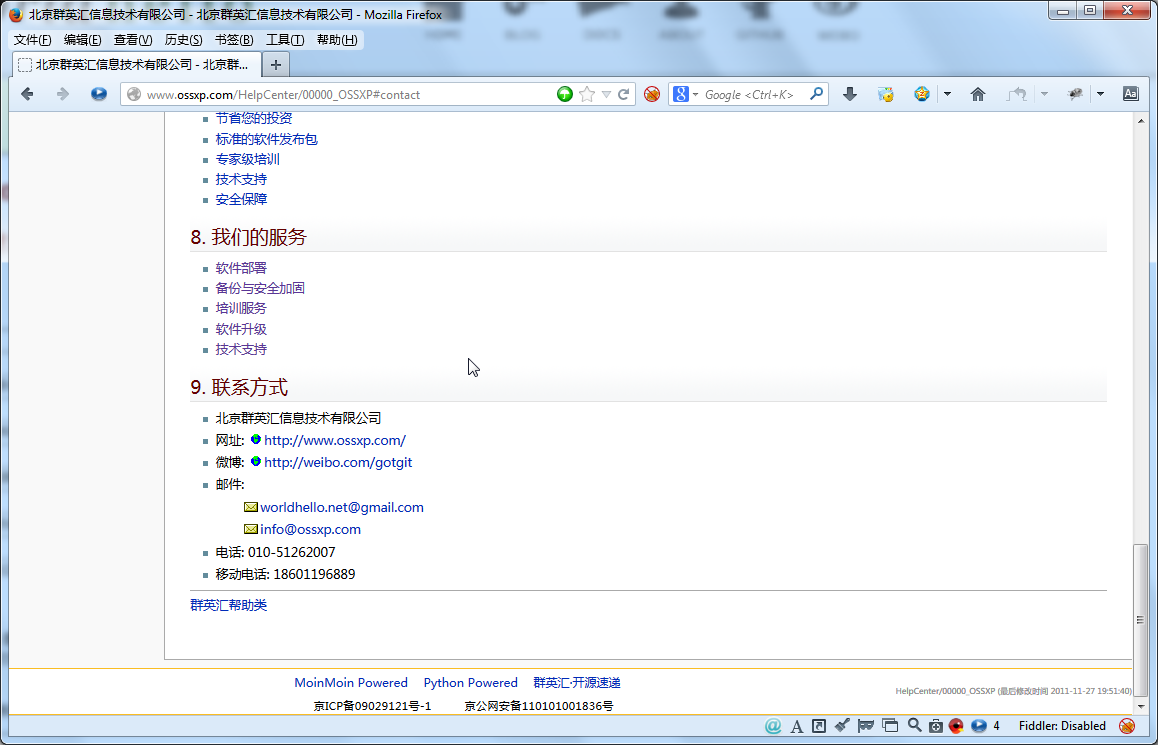Open the 工具(T) menu
The image size is (1158, 745).
285,40
